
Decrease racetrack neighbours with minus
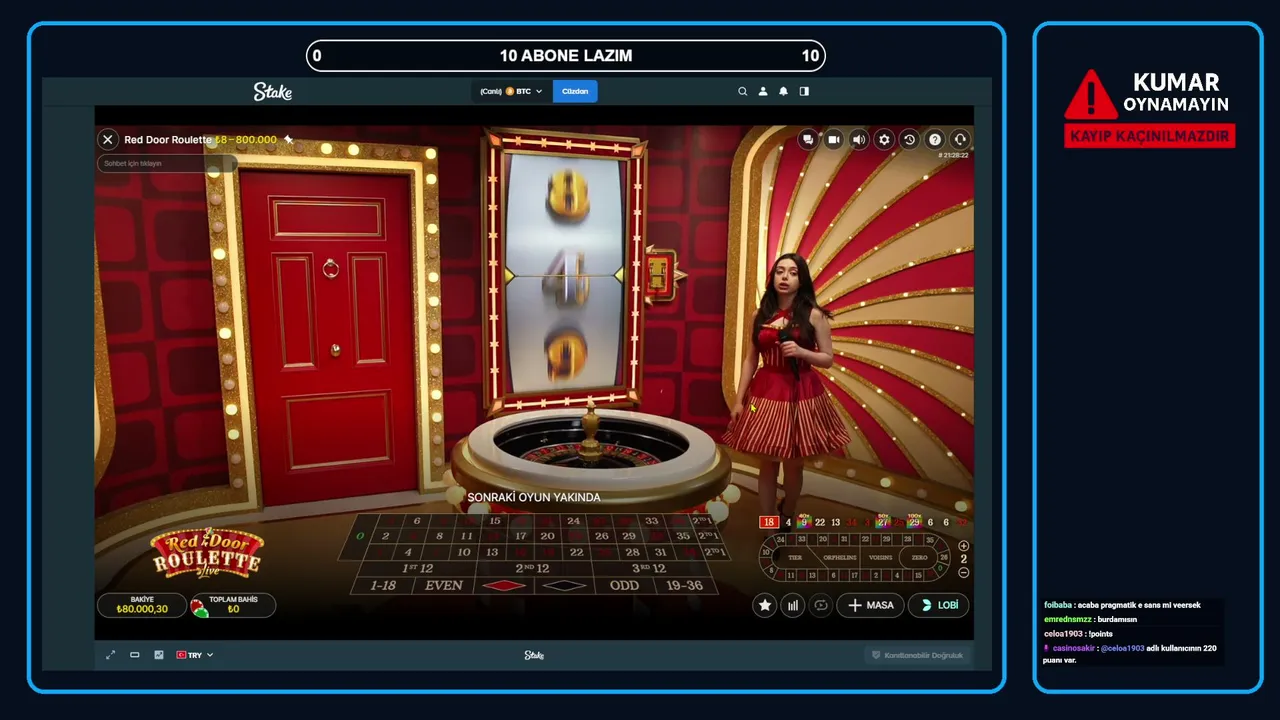tap(963, 573)
